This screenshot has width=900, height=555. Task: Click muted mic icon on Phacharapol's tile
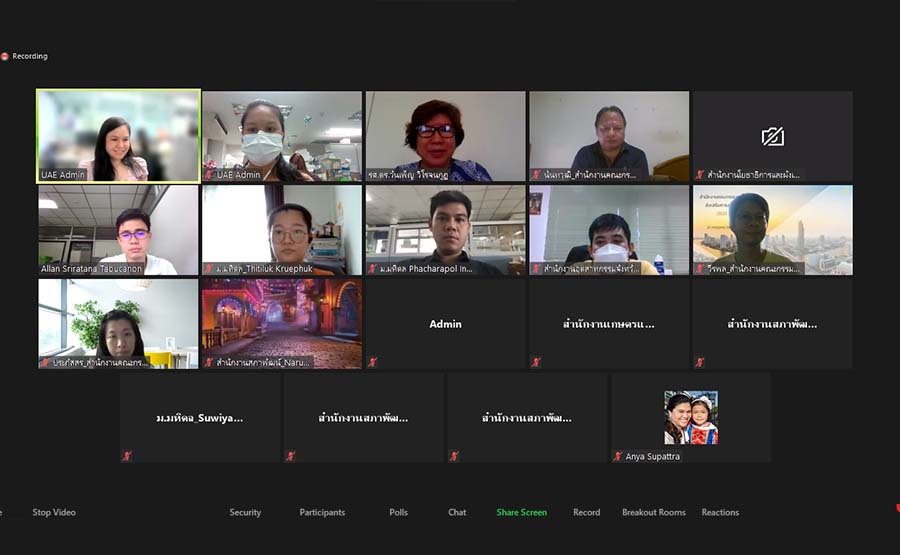pyautogui.click(x=372, y=268)
